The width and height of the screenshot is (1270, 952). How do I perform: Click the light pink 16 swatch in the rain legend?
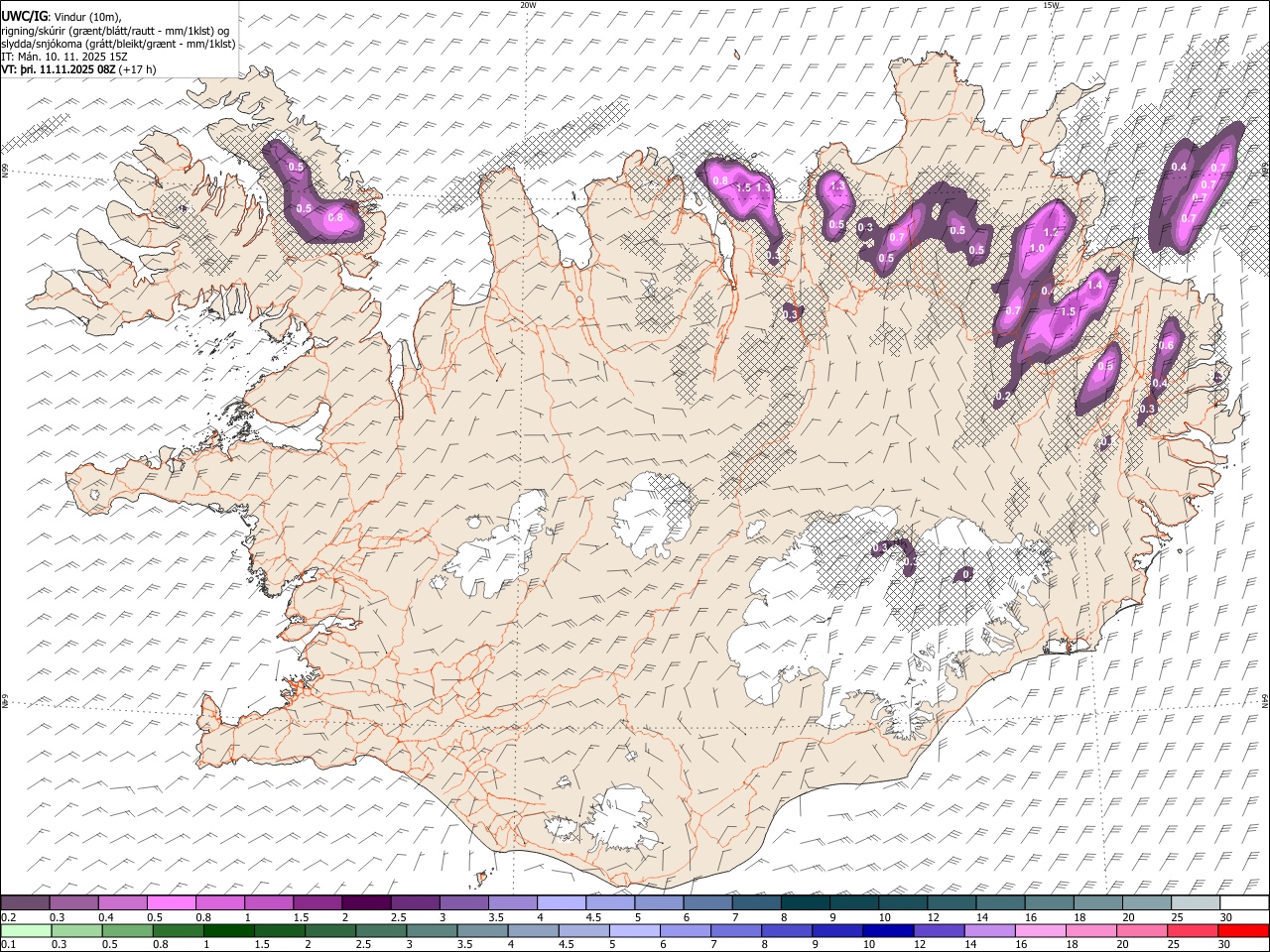[x=1041, y=930]
